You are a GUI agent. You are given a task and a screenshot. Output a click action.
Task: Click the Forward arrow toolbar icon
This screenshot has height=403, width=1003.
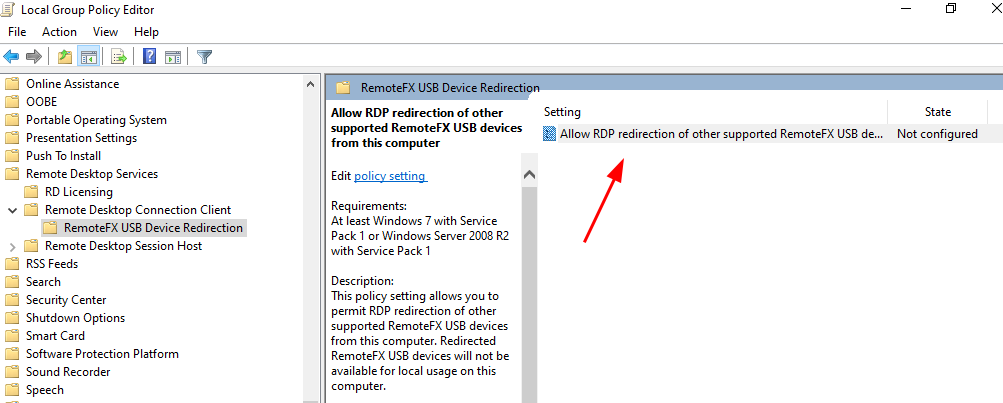pyautogui.click(x=34, y=56)
